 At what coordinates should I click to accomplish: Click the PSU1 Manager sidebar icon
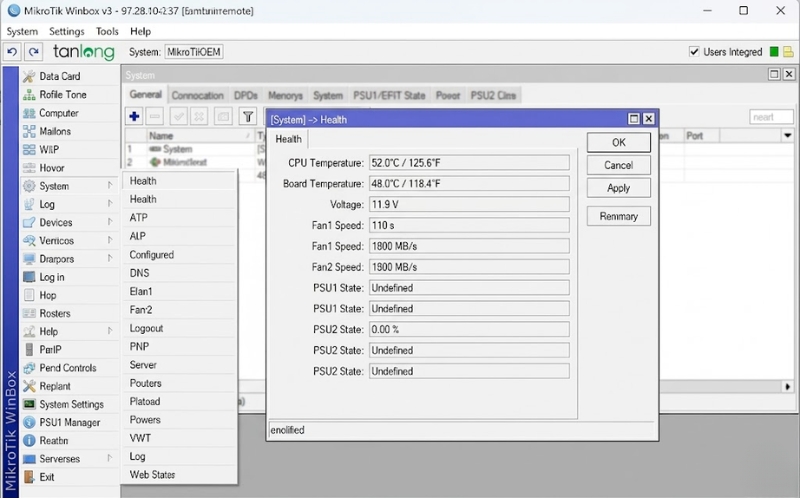[x=30, y=422]
